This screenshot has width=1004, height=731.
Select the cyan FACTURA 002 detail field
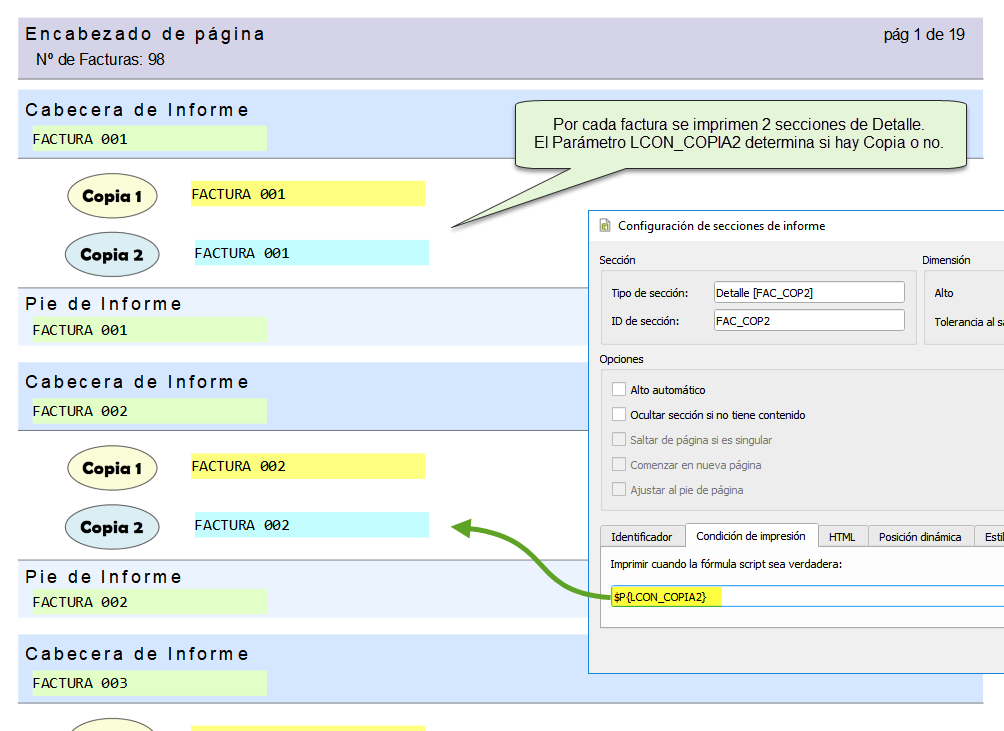click(311, 525)
